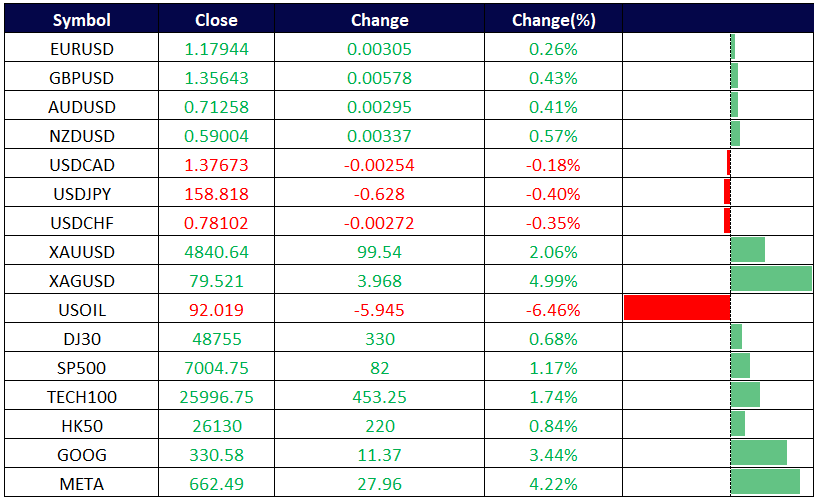Select the DJ30 close value 48755
The image size is (818, 500).
216,339
